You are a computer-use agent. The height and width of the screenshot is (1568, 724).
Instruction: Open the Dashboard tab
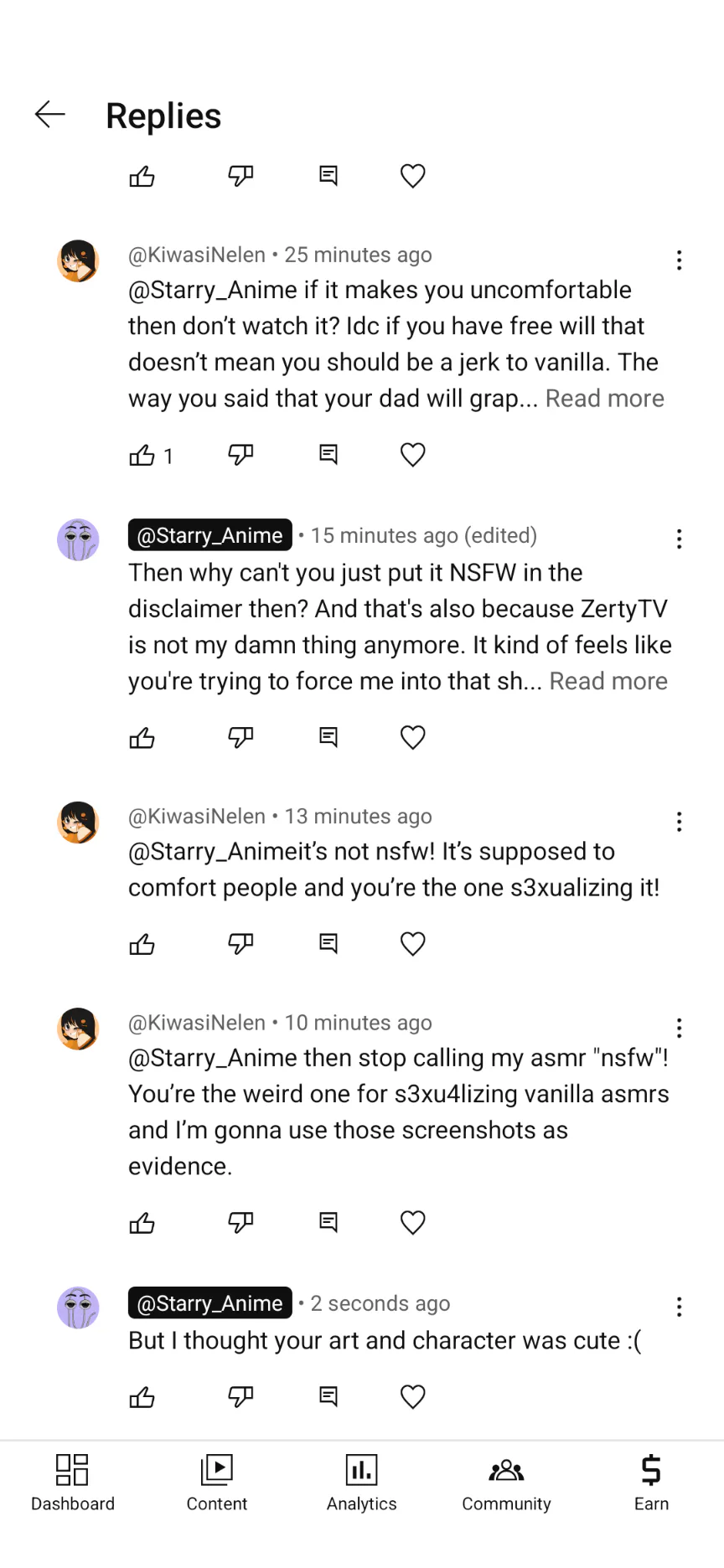[x=73, y=1483]
